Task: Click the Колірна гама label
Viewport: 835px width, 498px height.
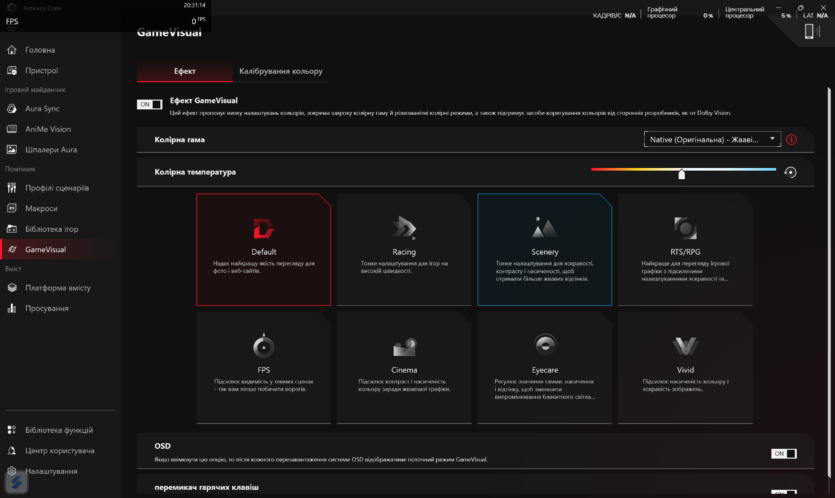Action: 179,140
